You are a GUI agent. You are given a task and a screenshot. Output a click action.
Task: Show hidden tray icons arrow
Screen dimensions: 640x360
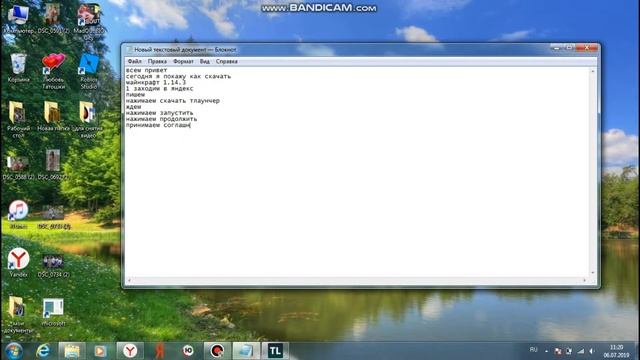[x=547, y=351]
